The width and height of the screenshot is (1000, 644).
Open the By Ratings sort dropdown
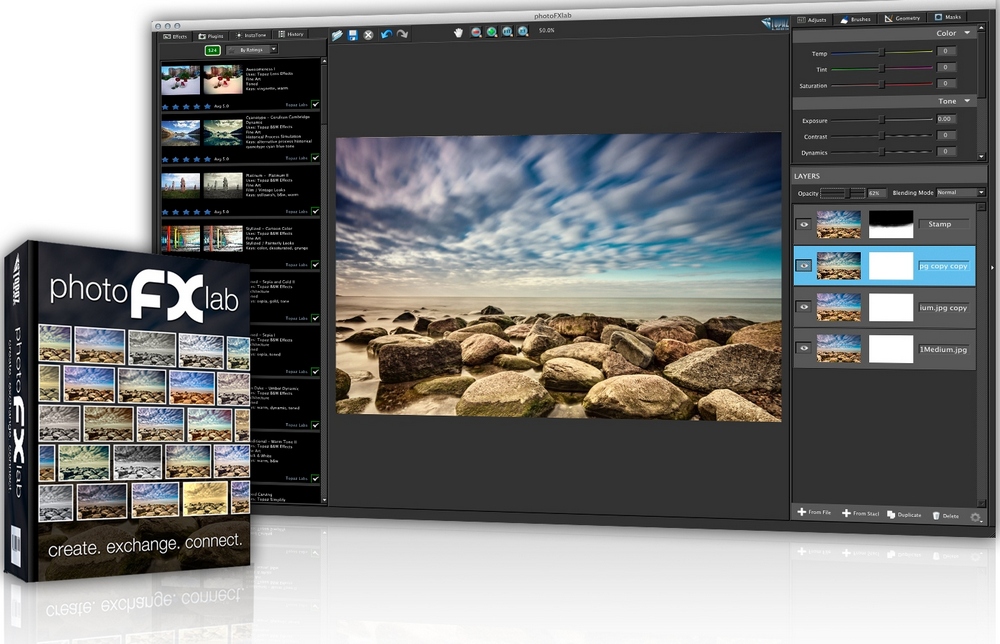pos(251,50)
